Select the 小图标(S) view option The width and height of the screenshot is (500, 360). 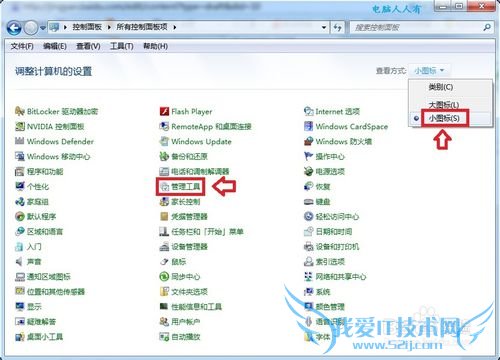click(445, 118)
